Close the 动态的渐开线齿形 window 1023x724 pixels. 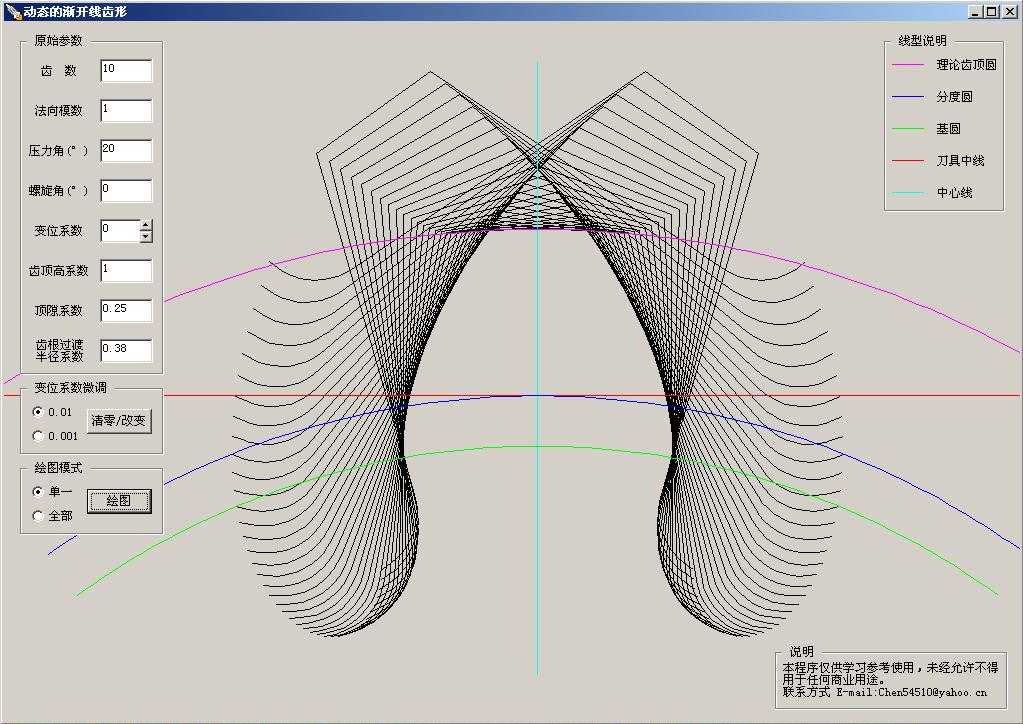tap(1009, 12)
